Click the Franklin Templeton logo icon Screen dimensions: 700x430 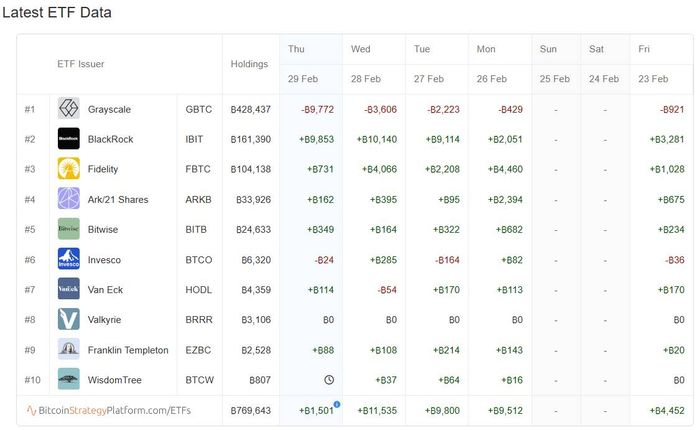(x=69, y=349)
